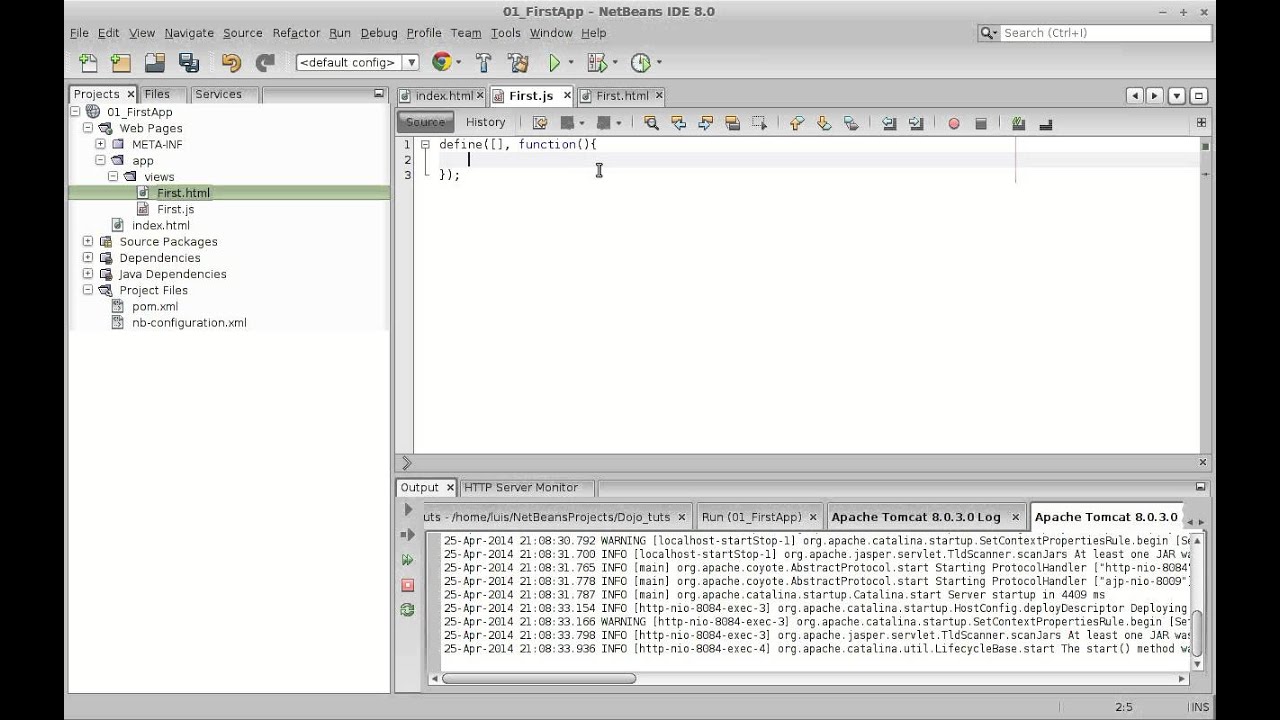1280x720 pixels.
Task: Click the Chrome browser icon in toolbar
Action: 441,62
